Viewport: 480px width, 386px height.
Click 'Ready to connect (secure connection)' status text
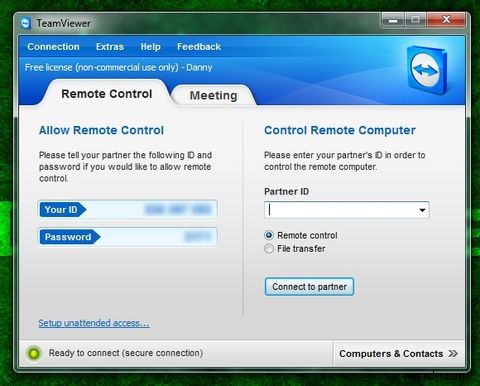point(126,353)
